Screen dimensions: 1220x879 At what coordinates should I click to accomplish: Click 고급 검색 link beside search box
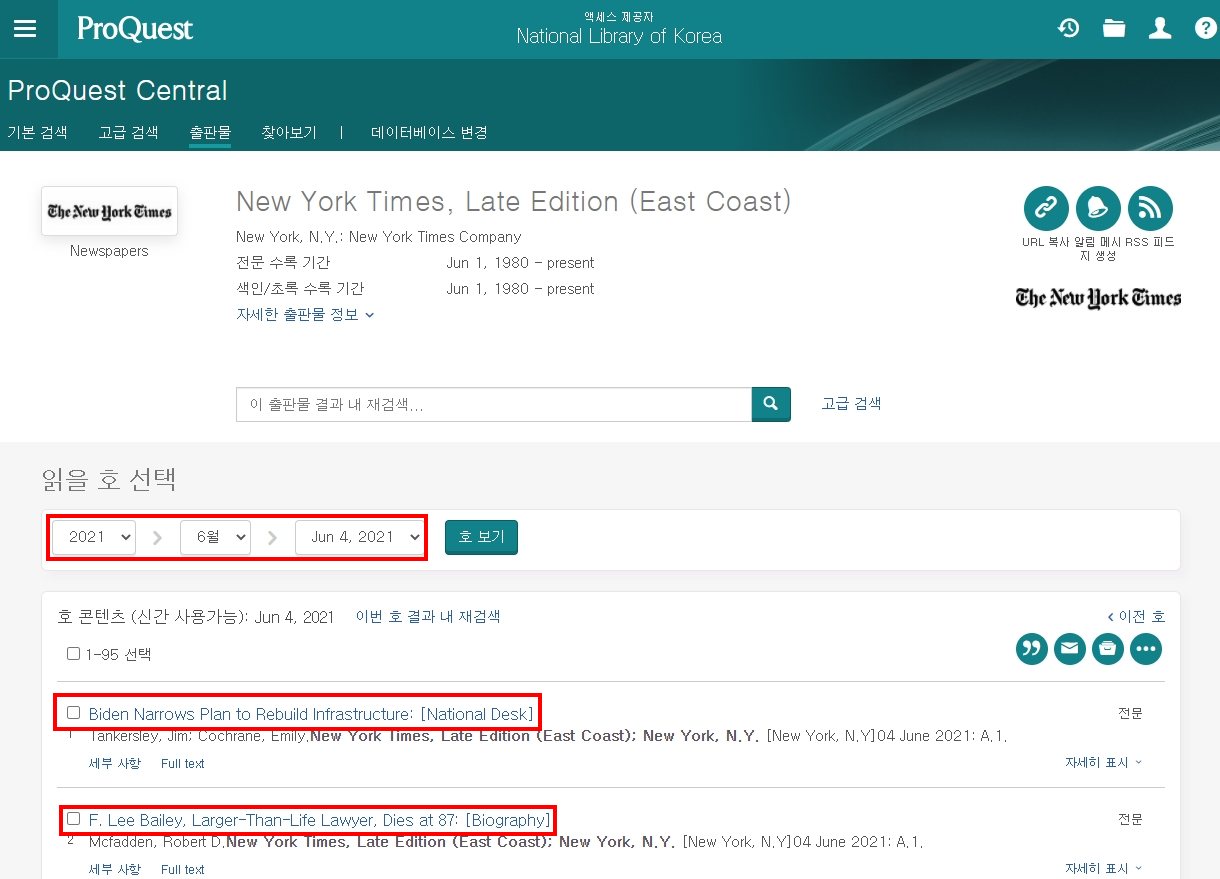tap(851, 404)
